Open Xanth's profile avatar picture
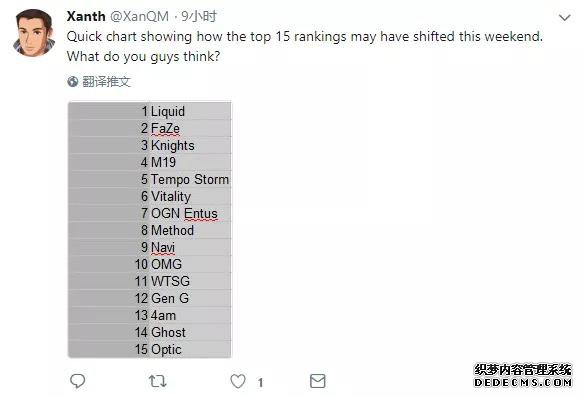583x397 pixels. tap(34, 33)
